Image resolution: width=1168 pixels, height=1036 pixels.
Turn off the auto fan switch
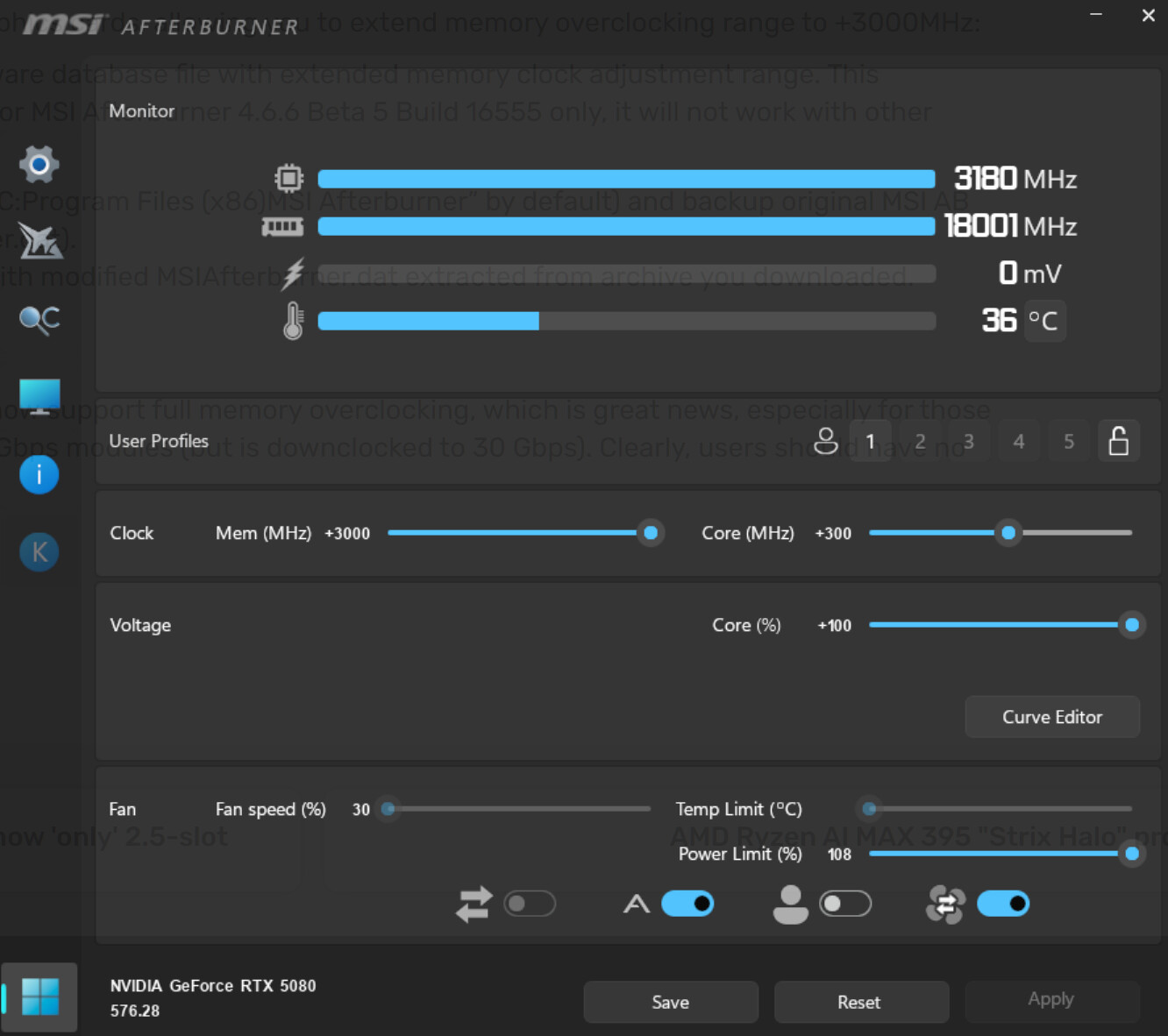pos(687,904)
